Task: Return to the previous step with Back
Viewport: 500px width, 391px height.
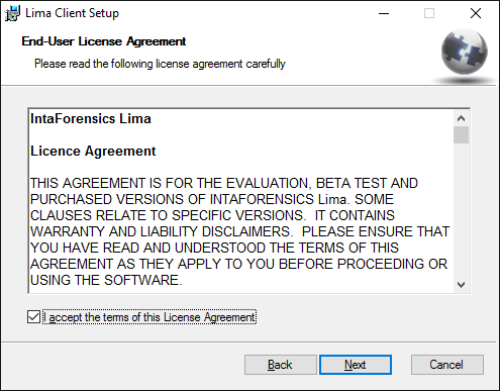Action: (280, 365)
